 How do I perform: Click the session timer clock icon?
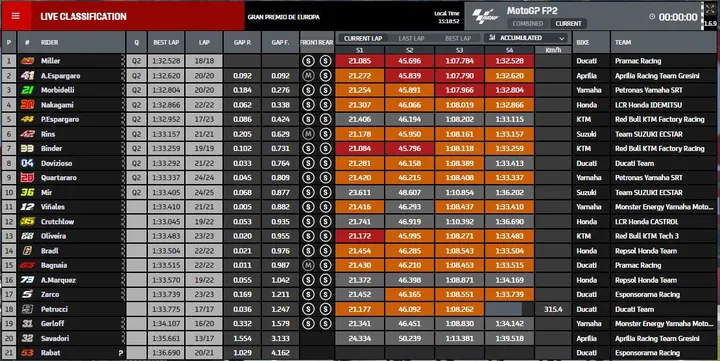[652, 17]
